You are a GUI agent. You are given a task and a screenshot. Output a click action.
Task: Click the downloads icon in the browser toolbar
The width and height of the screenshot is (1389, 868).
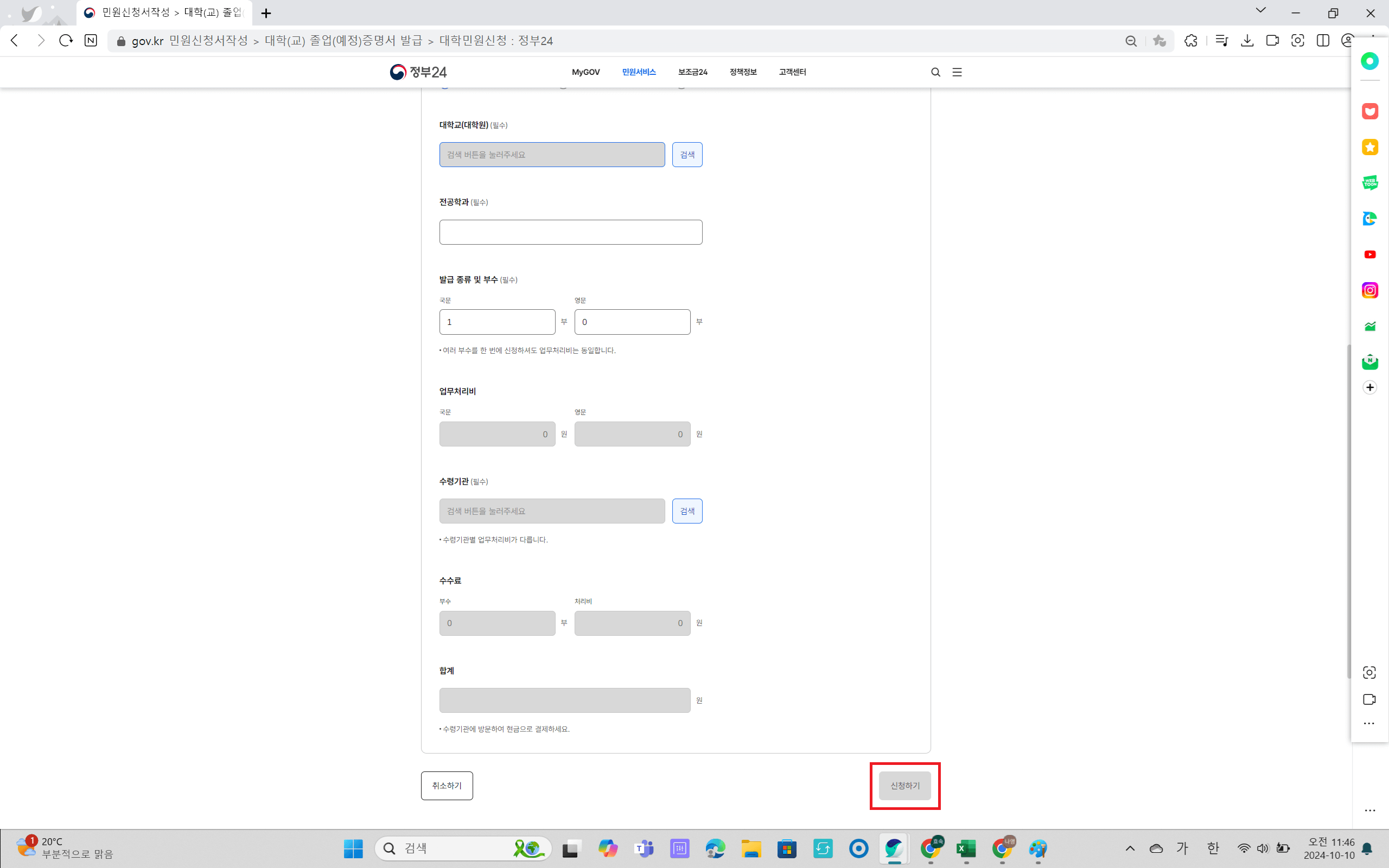(x=1247, y=40)
